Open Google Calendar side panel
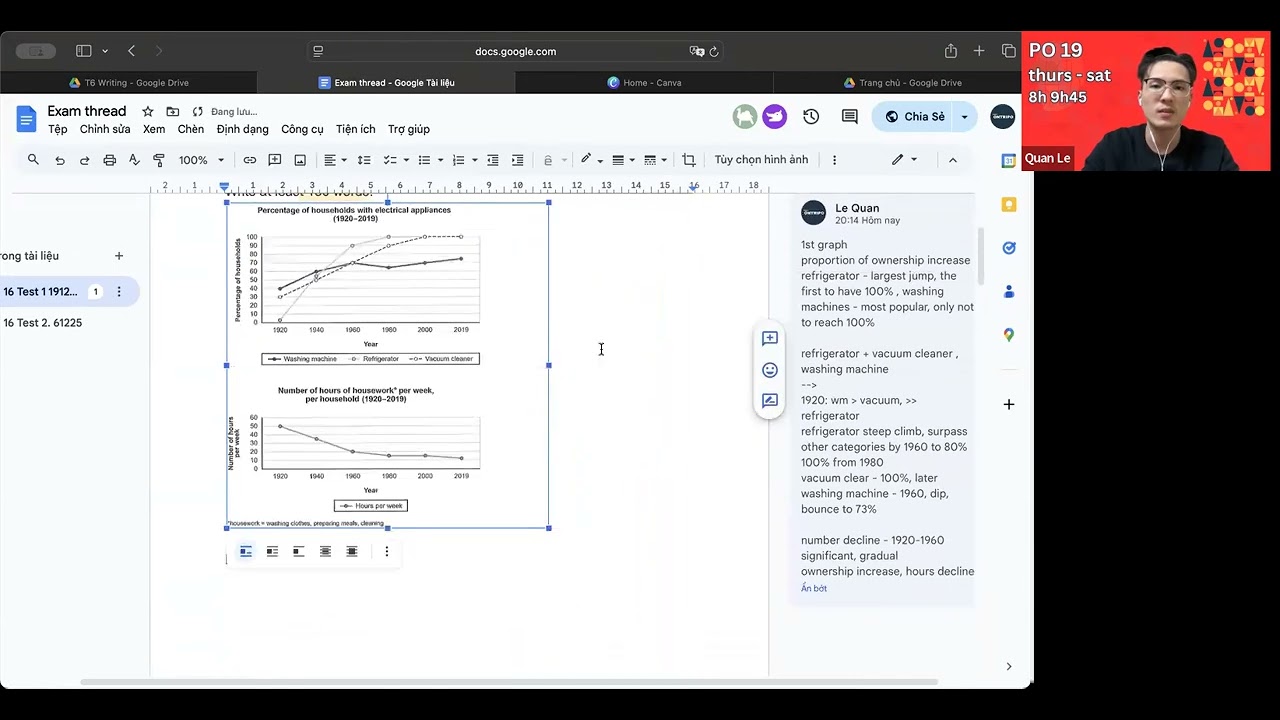 (x=1009, y=160)
